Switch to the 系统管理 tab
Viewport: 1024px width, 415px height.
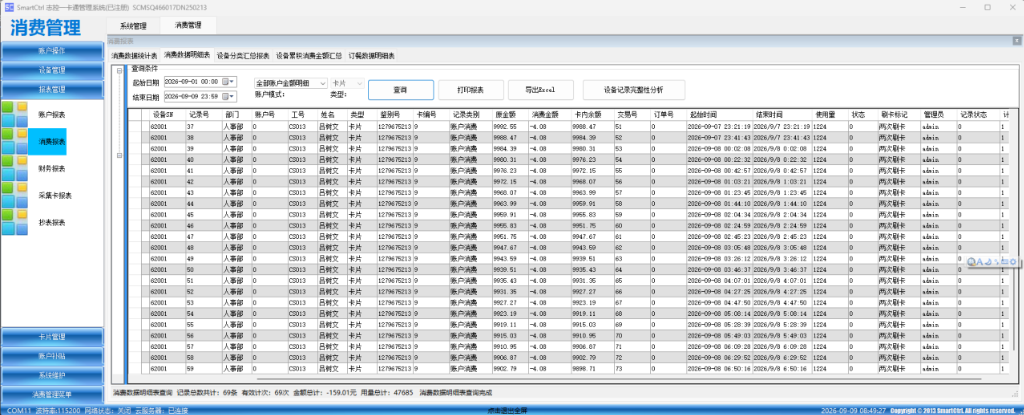[133, 25]
